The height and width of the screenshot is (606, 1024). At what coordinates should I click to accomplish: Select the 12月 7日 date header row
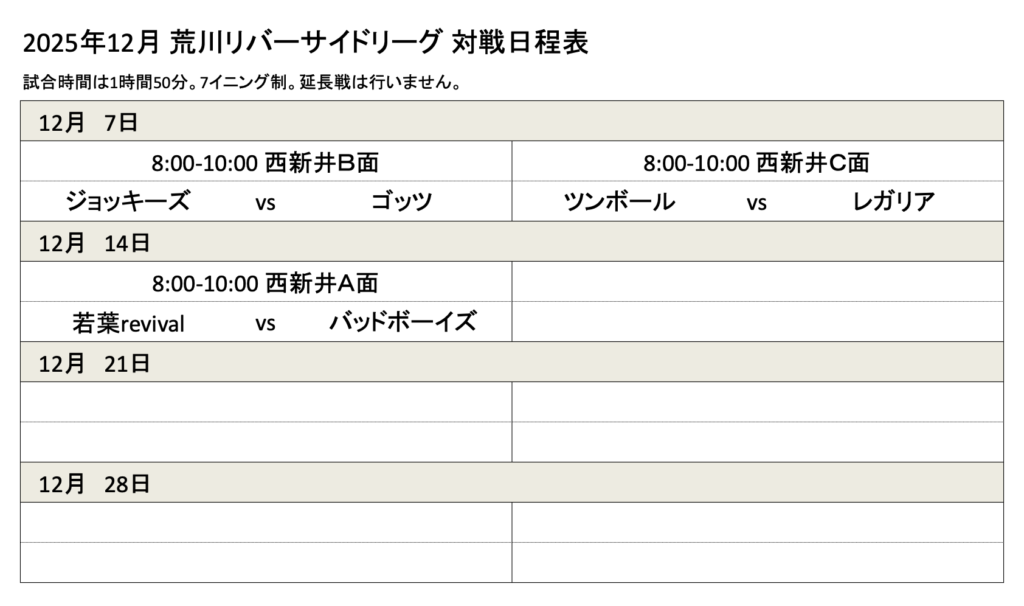click(x=511, y=122)
